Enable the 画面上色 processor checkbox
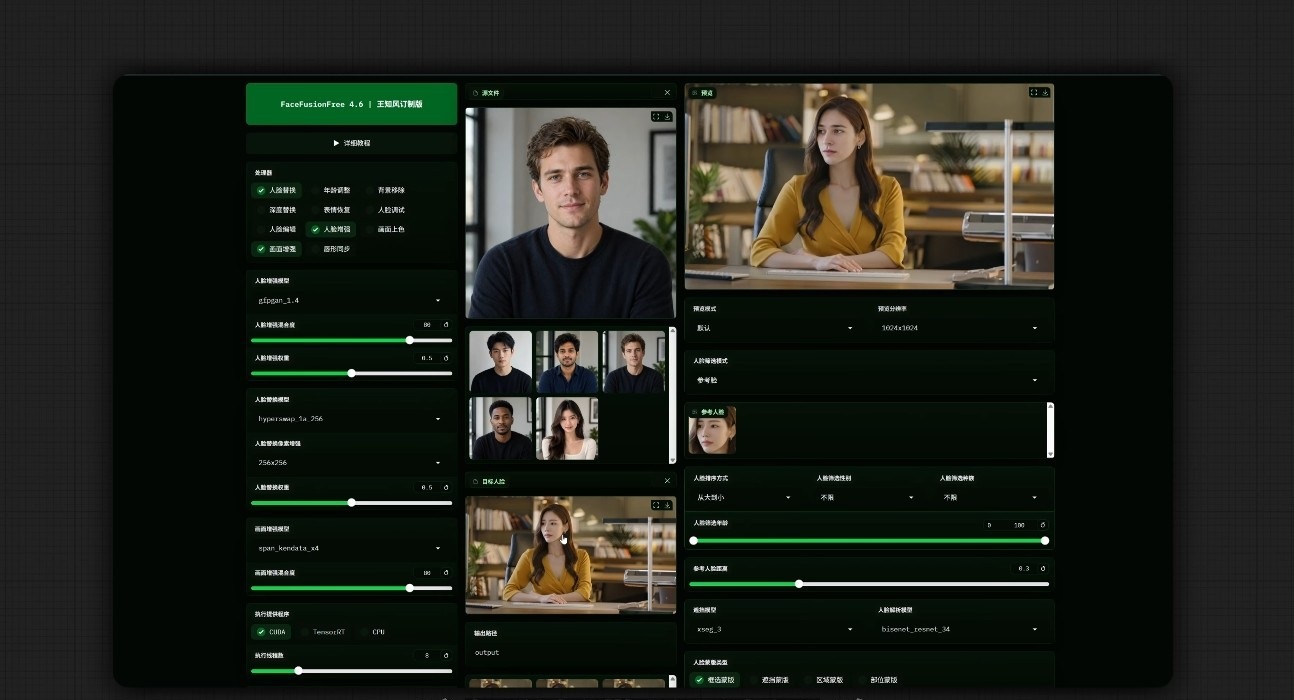Image resolution: width=1294 pixels, height=700 pixels. 370,229
